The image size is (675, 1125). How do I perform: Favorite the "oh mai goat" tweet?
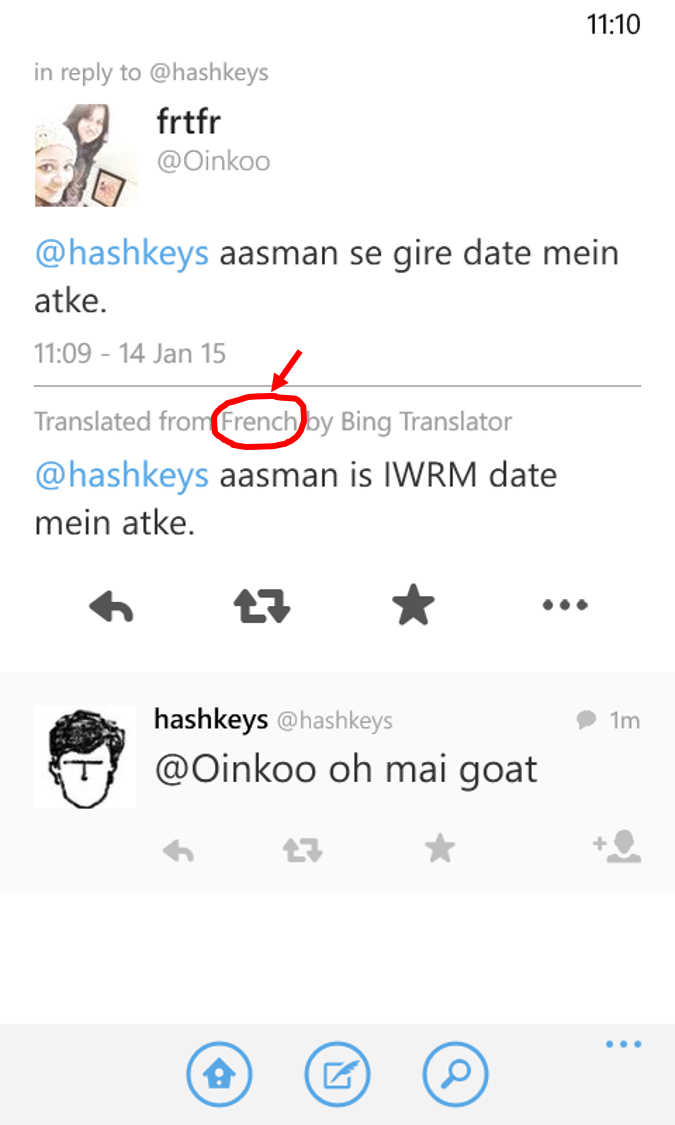(440, 849)
